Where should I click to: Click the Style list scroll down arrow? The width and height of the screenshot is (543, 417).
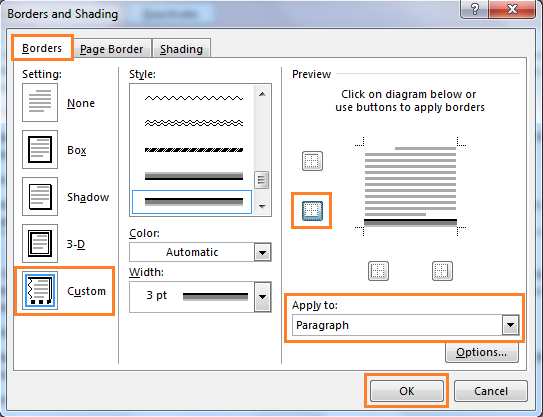(262, 207)
